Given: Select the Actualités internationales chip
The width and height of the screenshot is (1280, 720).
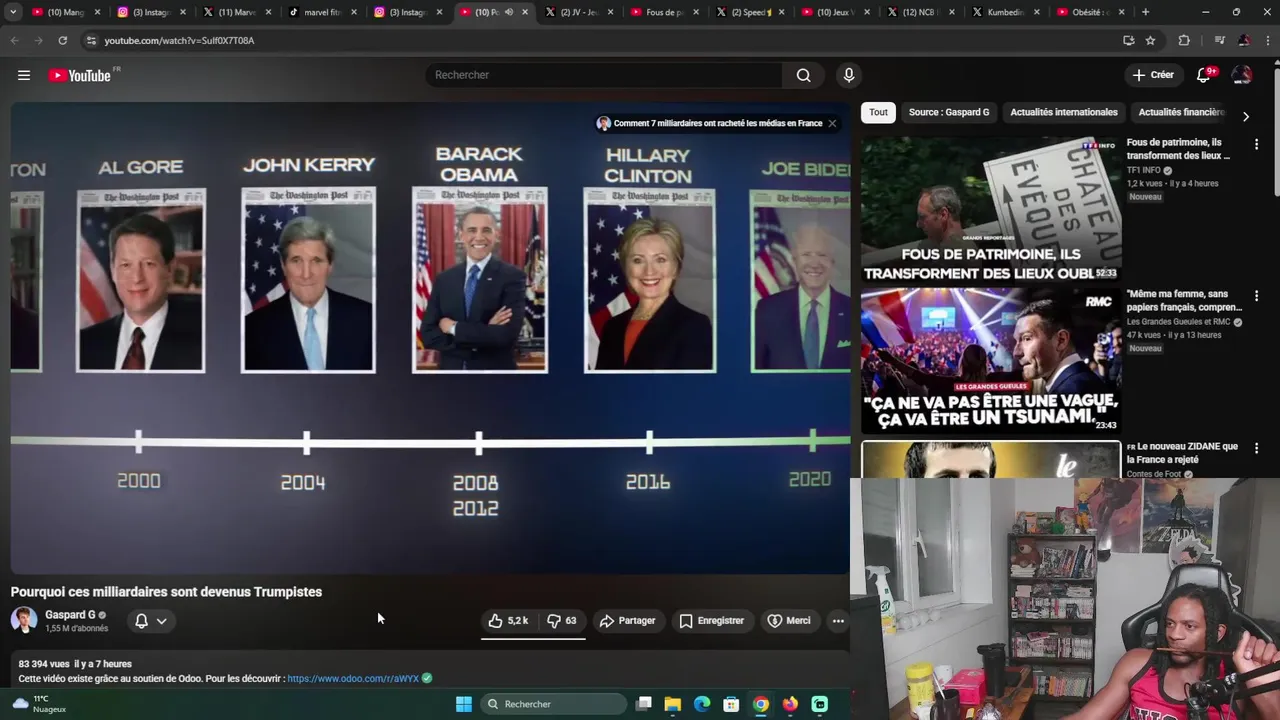Looking at the screenshot, I should click(x=1063, y=112).
